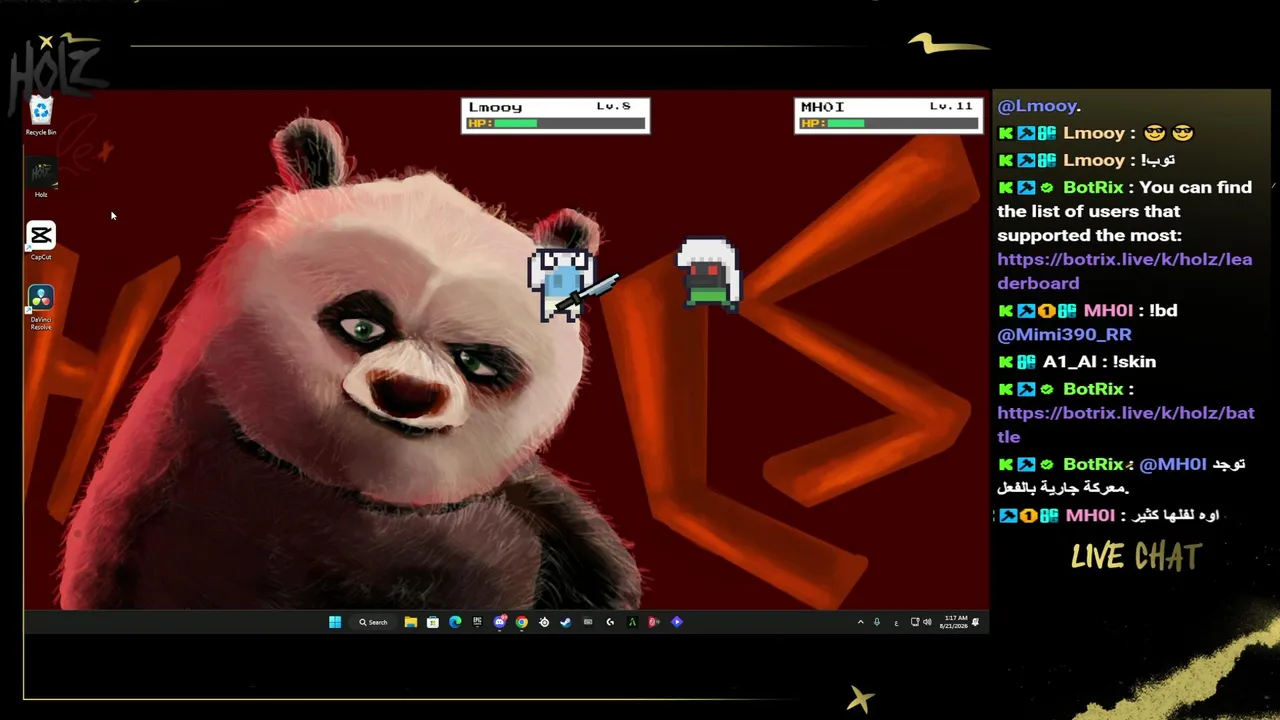Open the Recycle Bin desktop icon
1280x720 pixels.
click(41, 116)
